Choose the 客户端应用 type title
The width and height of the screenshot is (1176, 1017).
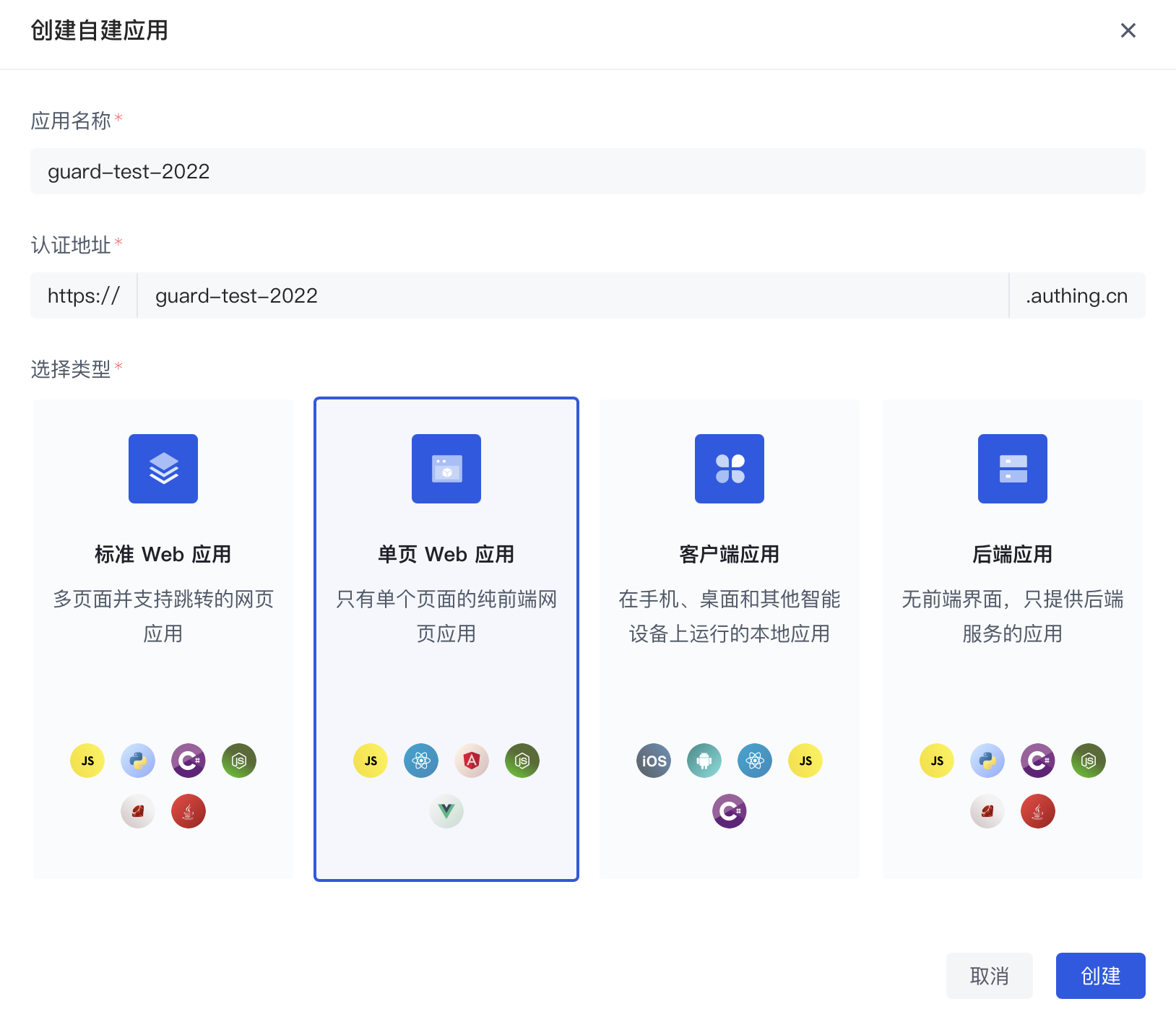pos(730,554)
